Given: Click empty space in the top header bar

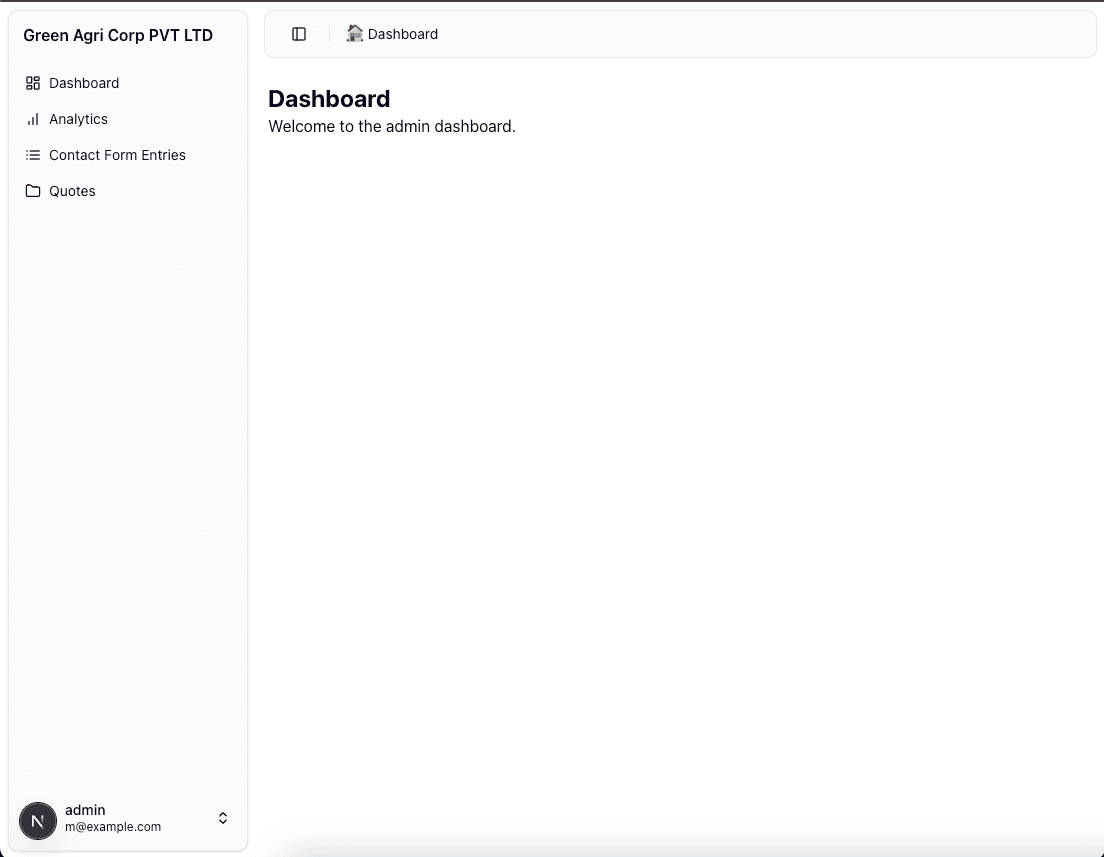Looking at the screenshot, I should [760, 34].
